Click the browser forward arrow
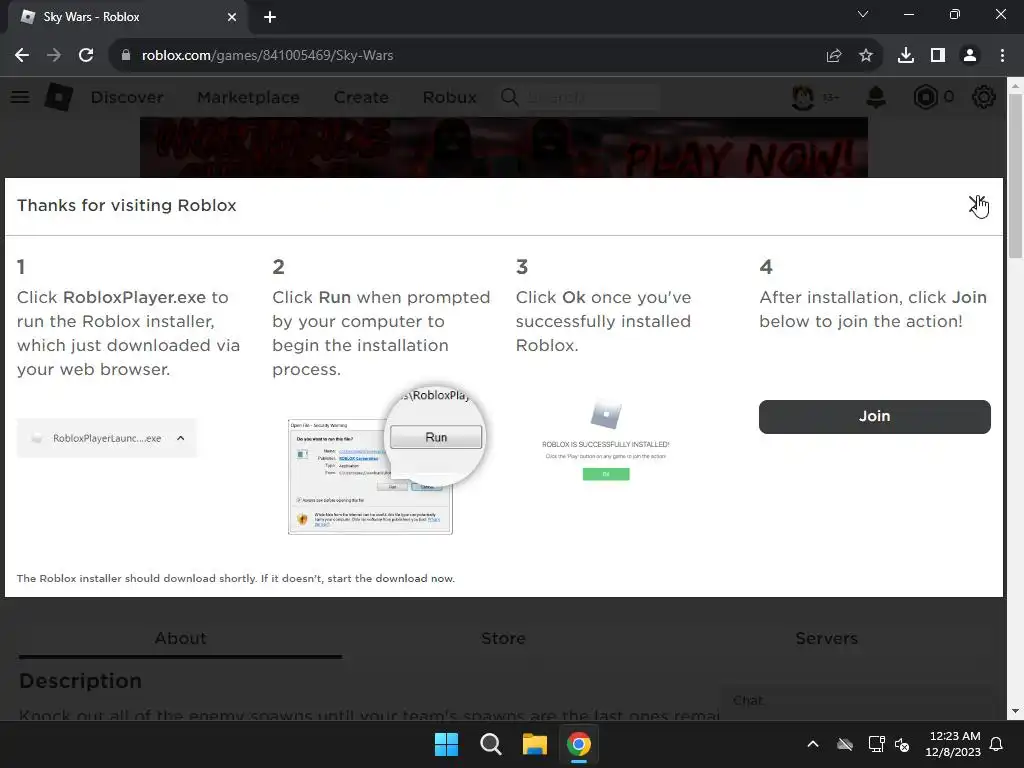The width and height of the screenshot is (1024, 768). [54, 56]
